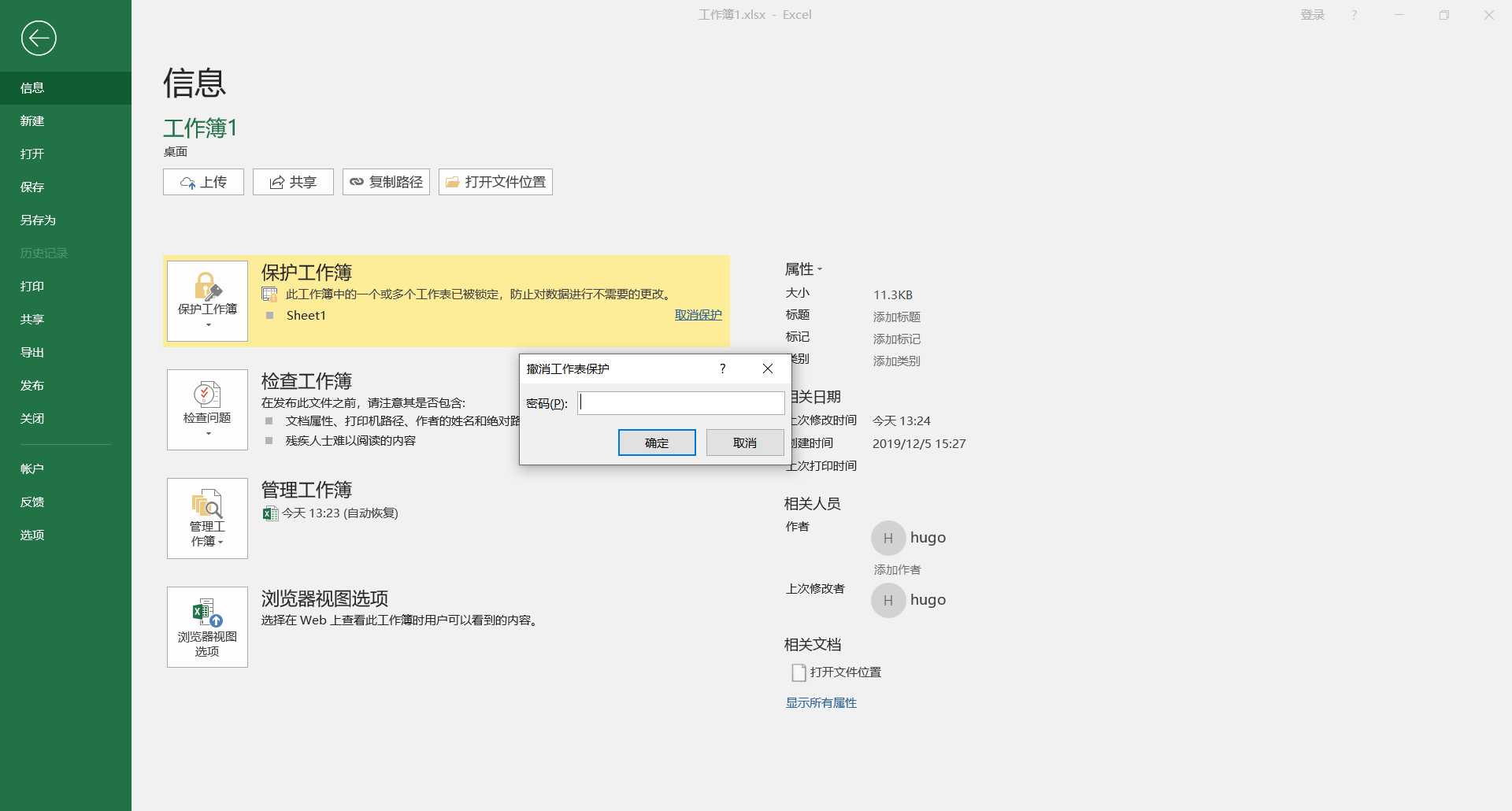Click the help question mark in the dialog
Image resolution: width=1512 pixels, height=811 pixels.
(x=722, y=368)
